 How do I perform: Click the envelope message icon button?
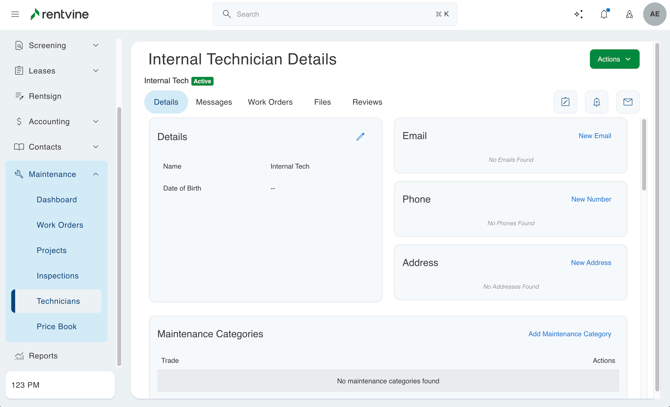[628, 102]
